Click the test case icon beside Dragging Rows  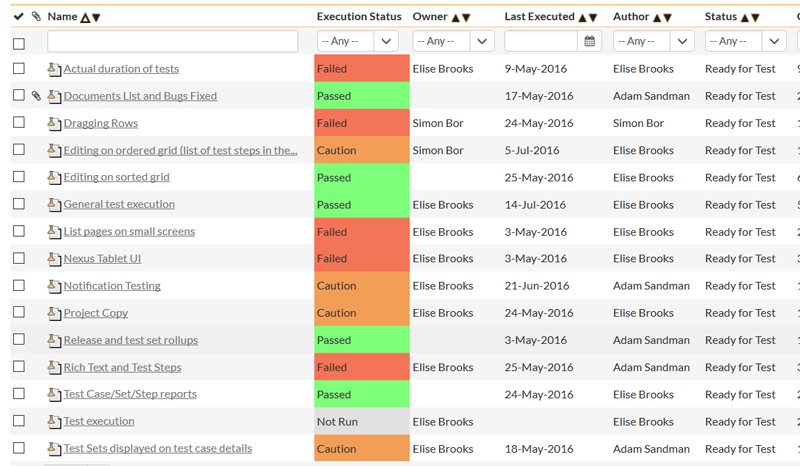(54, 124)
